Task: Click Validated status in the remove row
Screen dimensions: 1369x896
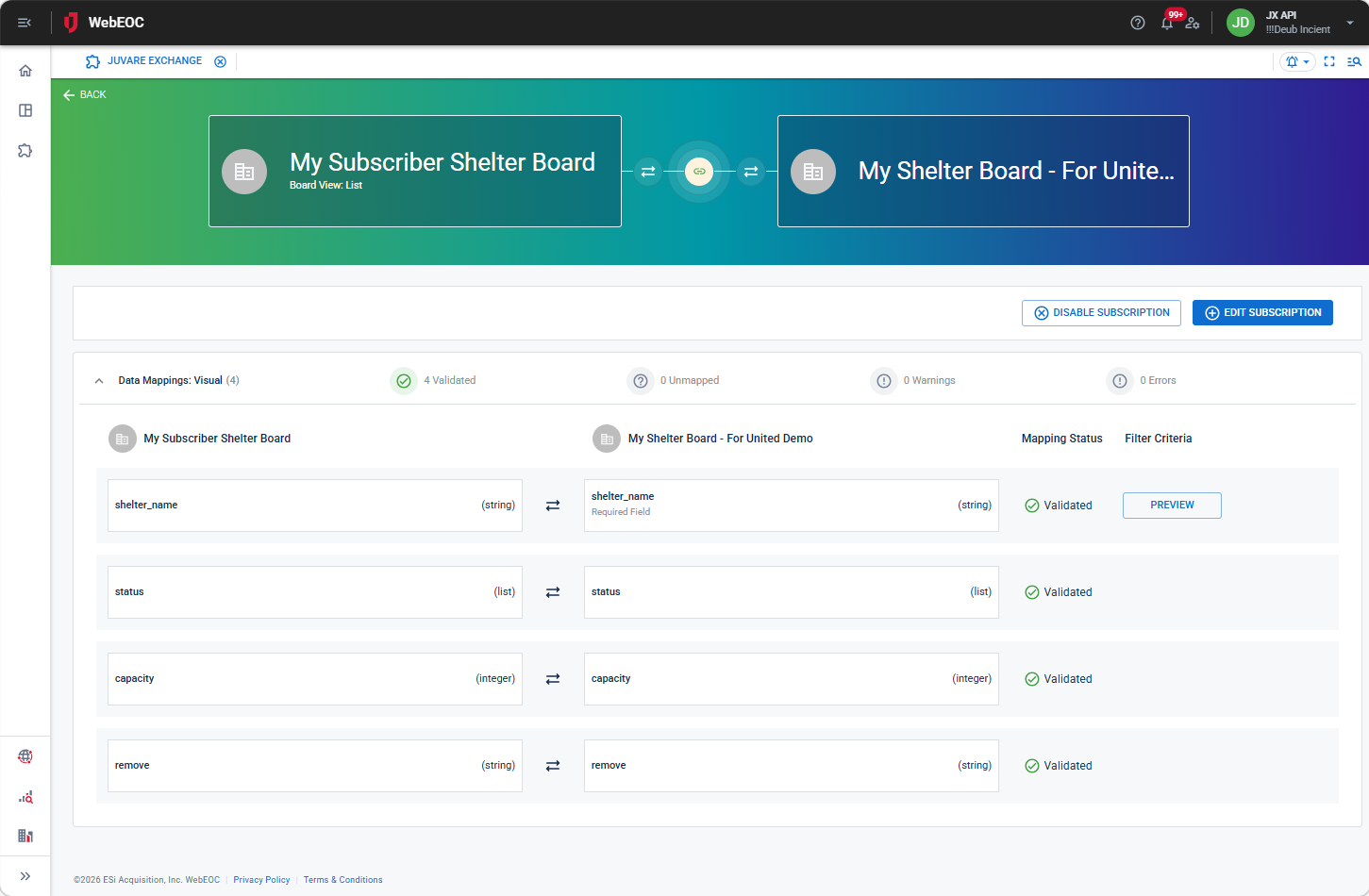Action: (x=1059, y=766)
